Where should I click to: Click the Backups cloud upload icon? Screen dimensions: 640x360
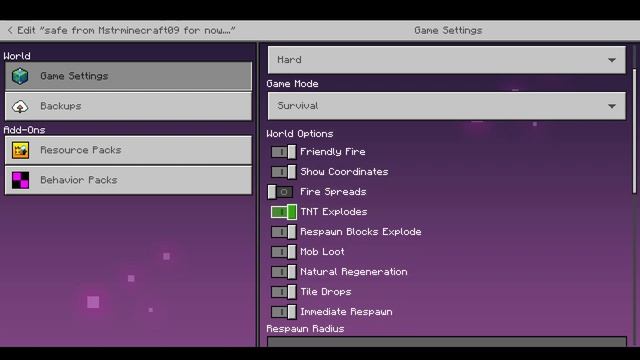click(x=20, y=107)
